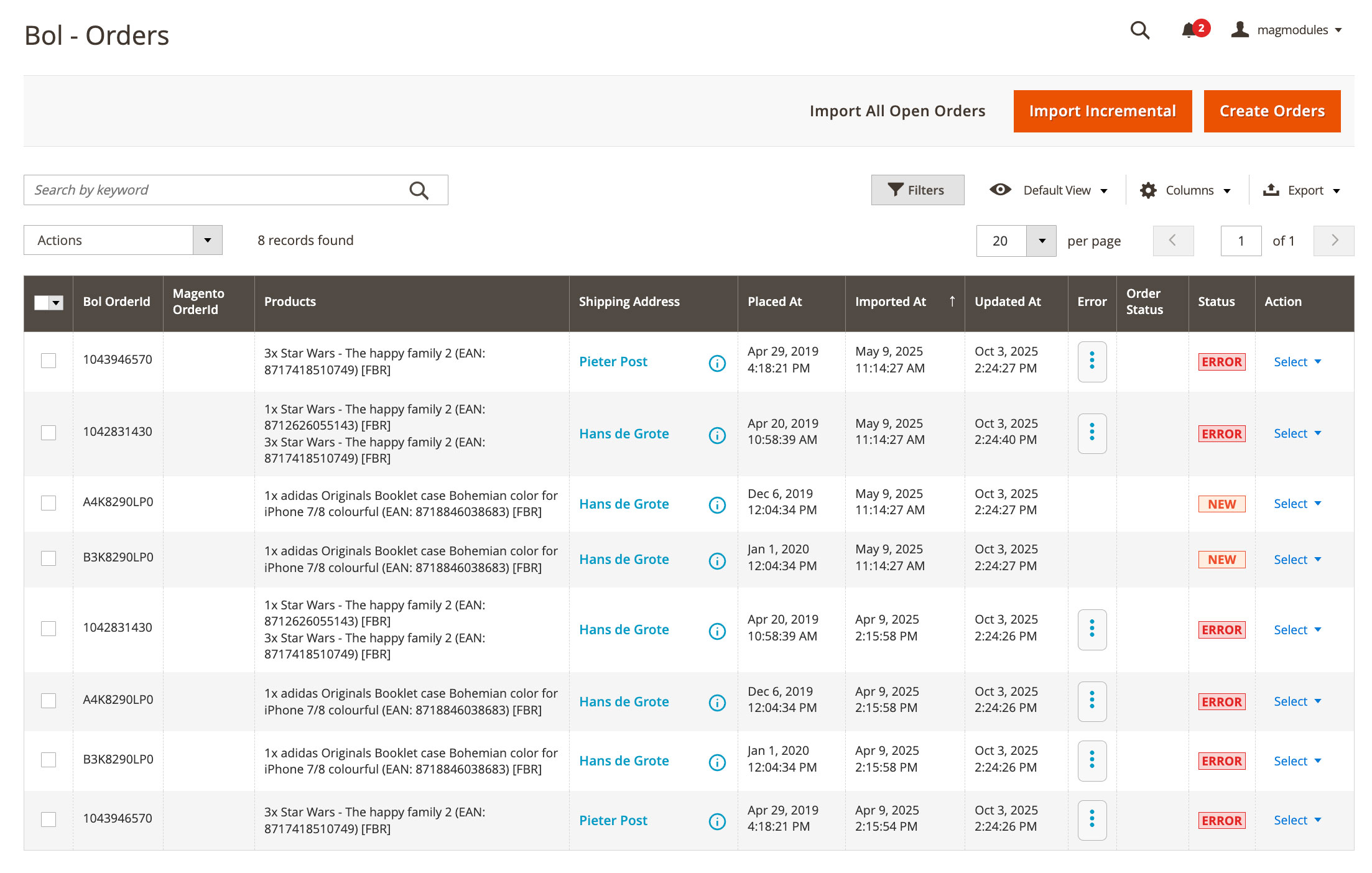Screen dimensions: 1372x873
Task: Expand the per page count dropdown
Action: click(x=1042, y=241)
